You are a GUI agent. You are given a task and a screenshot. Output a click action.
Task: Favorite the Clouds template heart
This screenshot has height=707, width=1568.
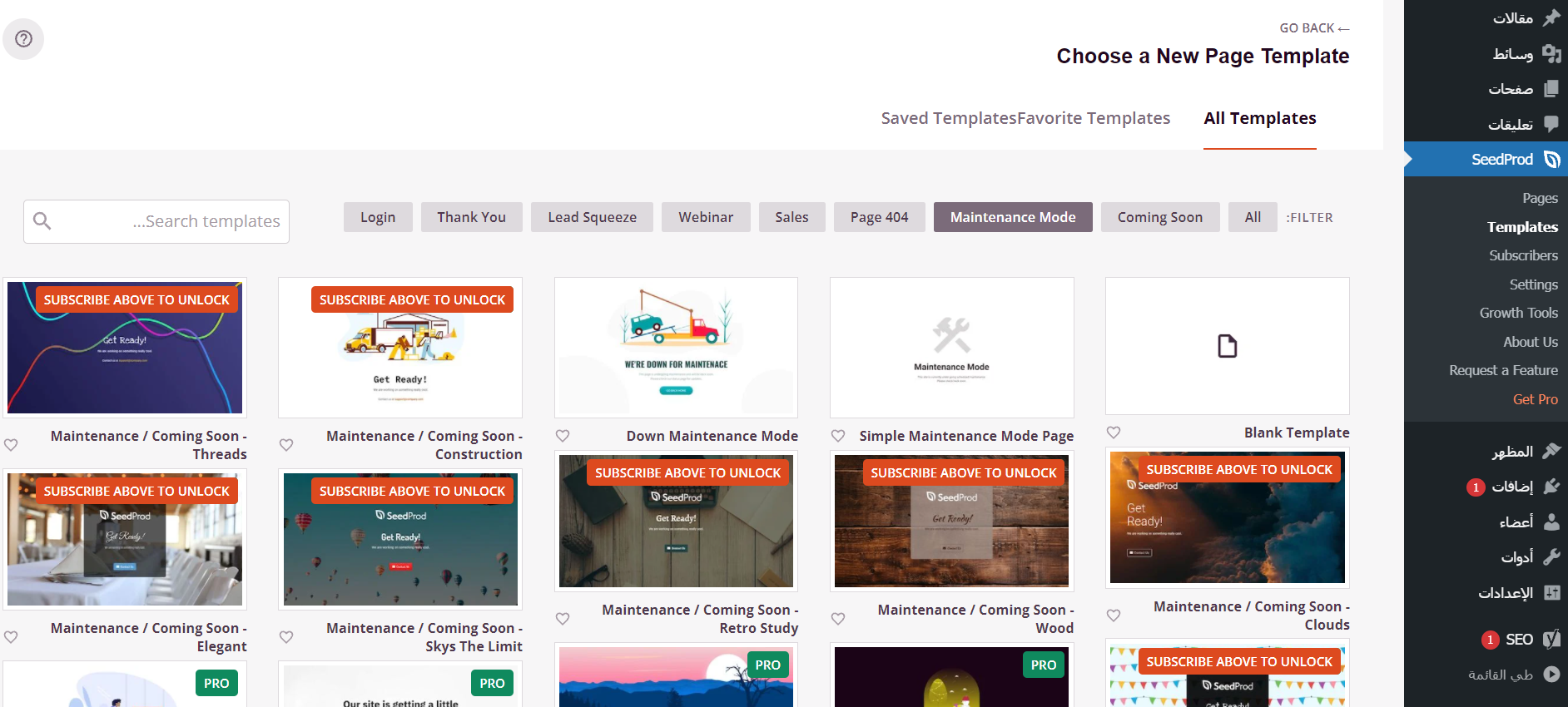pos(1114,616)
